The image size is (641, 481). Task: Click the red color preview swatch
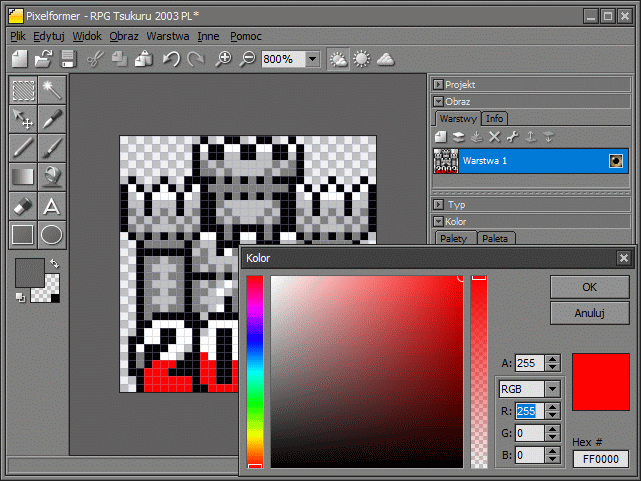[601, 382]
